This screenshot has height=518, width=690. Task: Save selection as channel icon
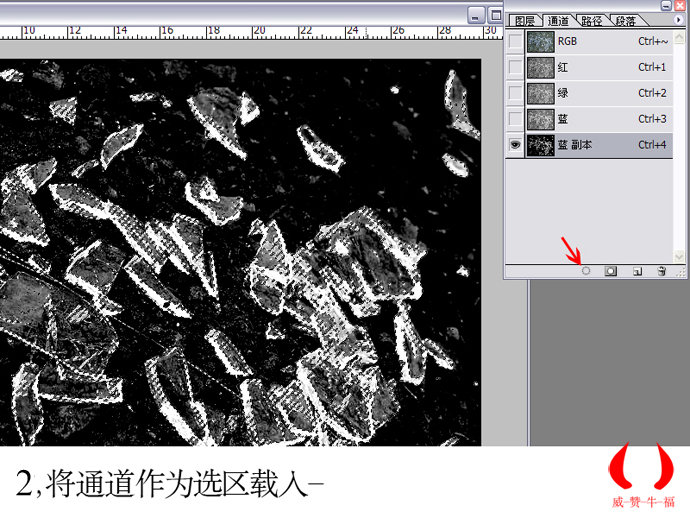[610, 271]
